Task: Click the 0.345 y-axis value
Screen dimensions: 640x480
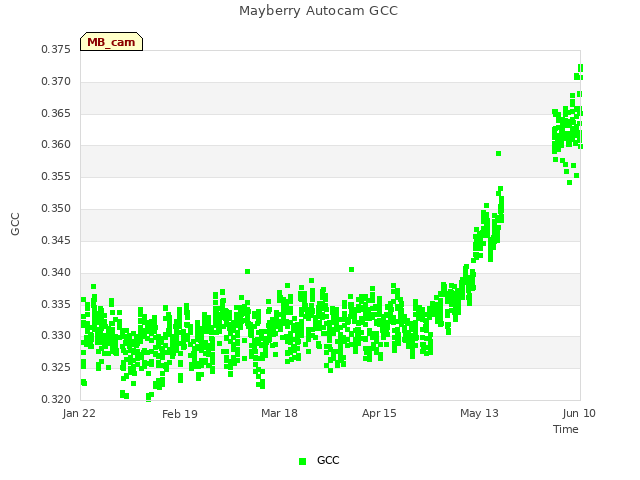Action: point(56,240)
